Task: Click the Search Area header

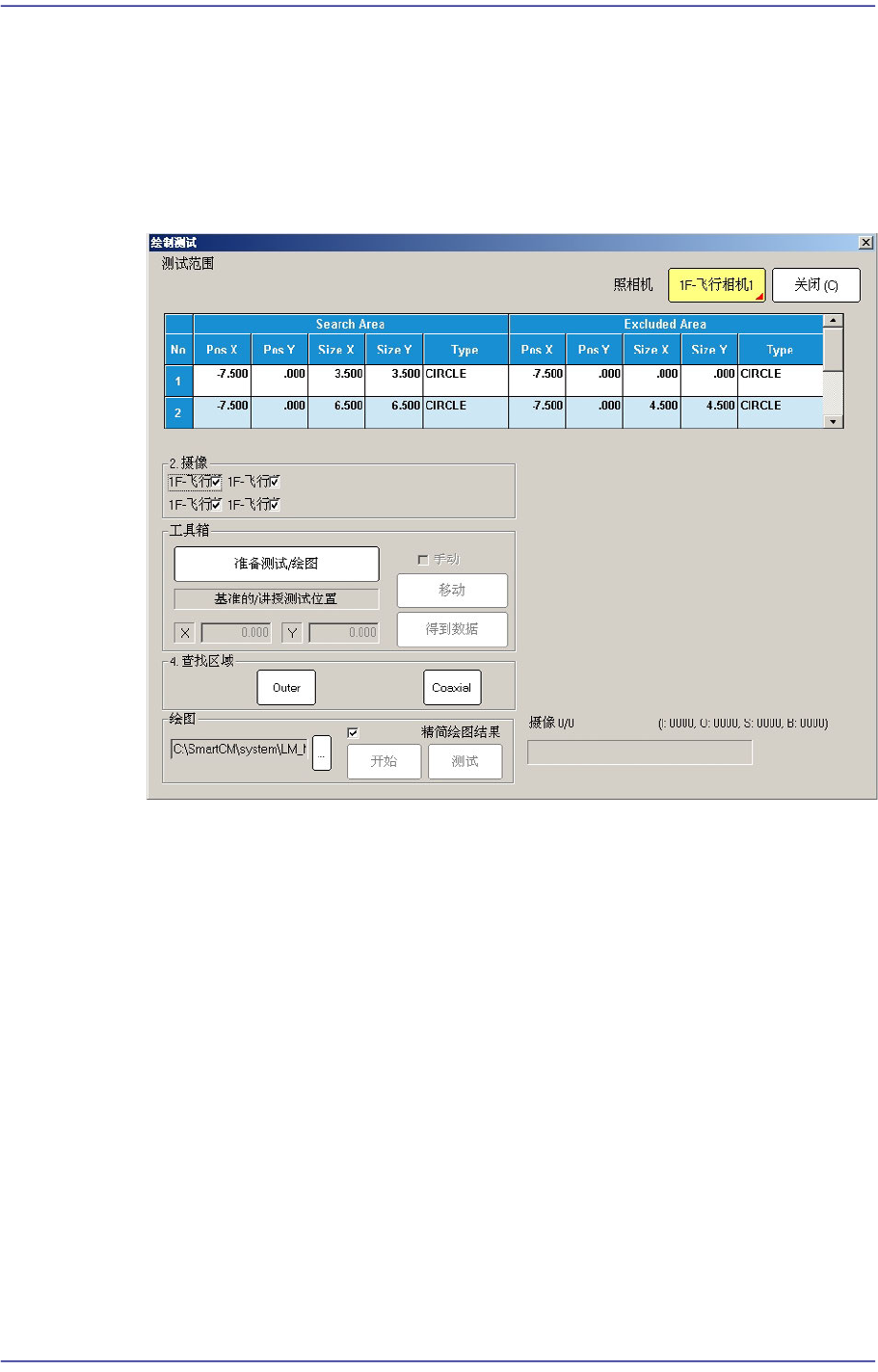Action: click(351, 324)
